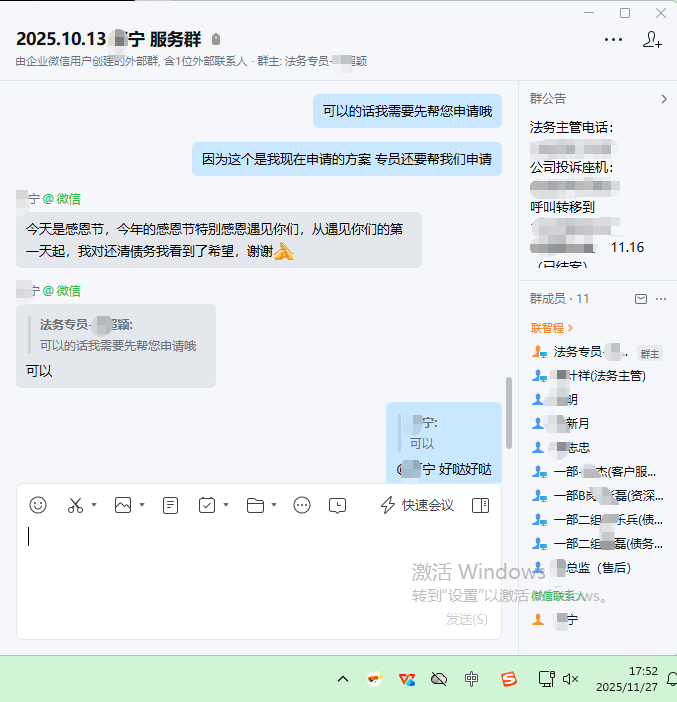Toggle the side panel layout icon
Image resolution: width=677 pixels, height=702 pixels.
tap(481, 505)
